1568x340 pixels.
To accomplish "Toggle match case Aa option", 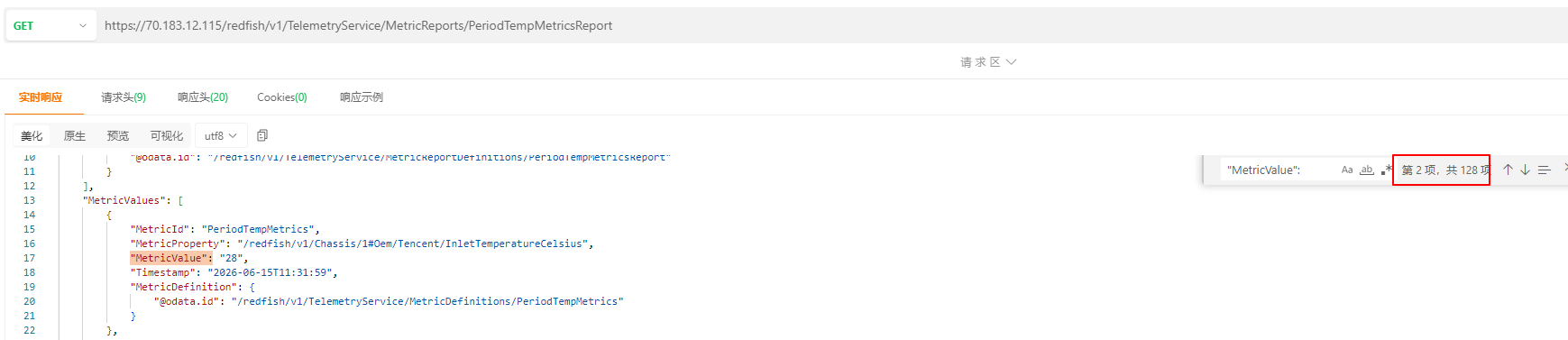I will [1347, 170].
